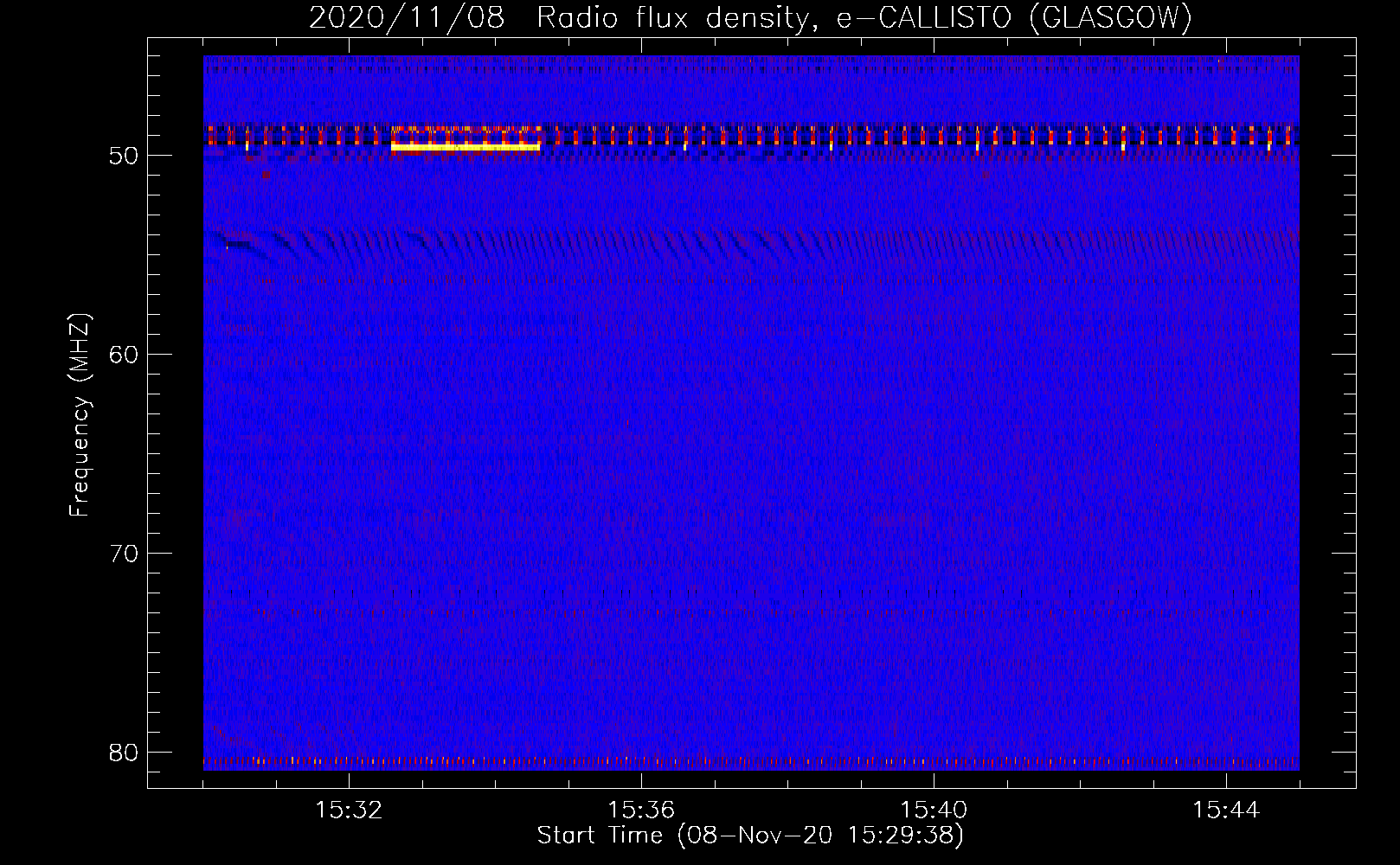The width and height of the screenshot is (1400, 865).
Task: Click the plot title '2020/11/08 Radio flux density'
Action: pos(564,18)
